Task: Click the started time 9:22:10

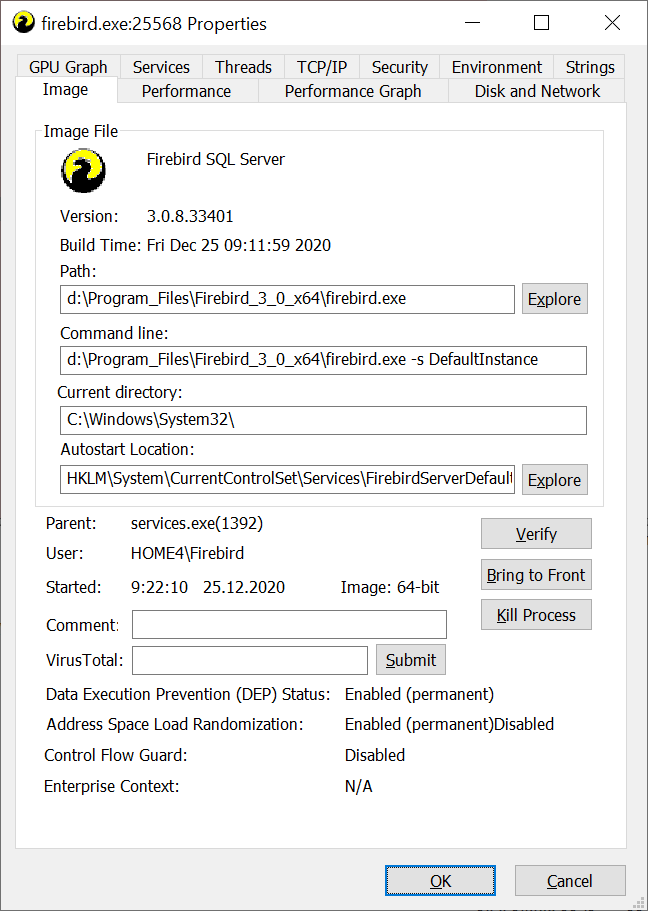Action: [159, 587]
